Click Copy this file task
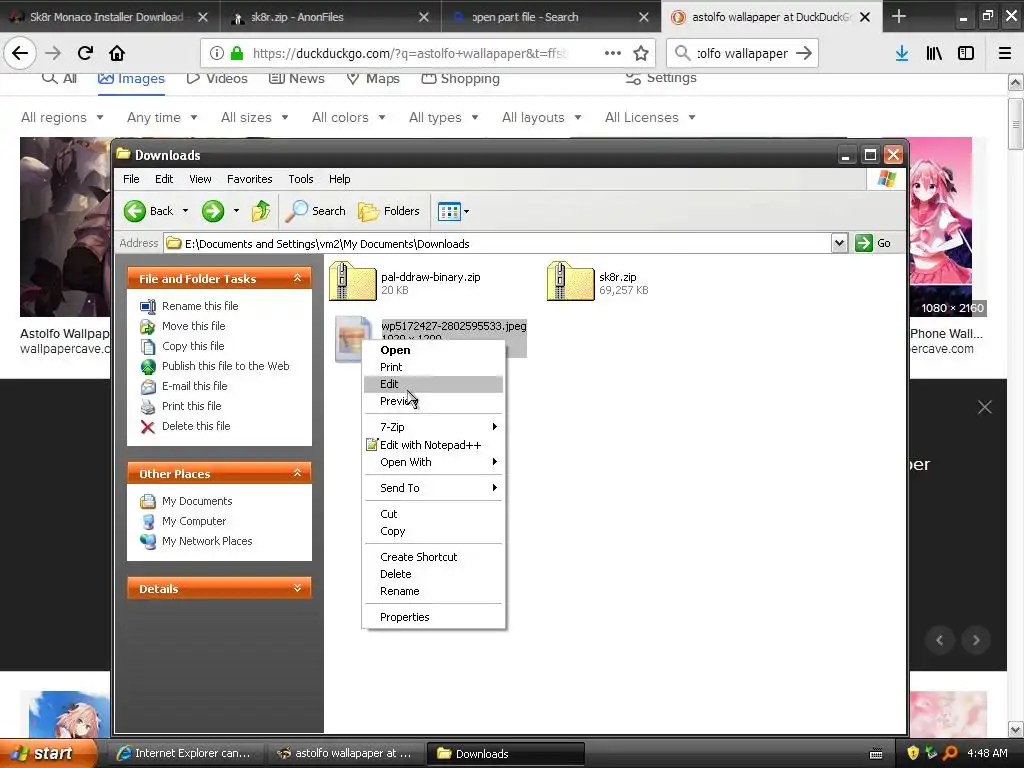The height and width of the screenshot is (768, 1024). click(x=193, y=346)
